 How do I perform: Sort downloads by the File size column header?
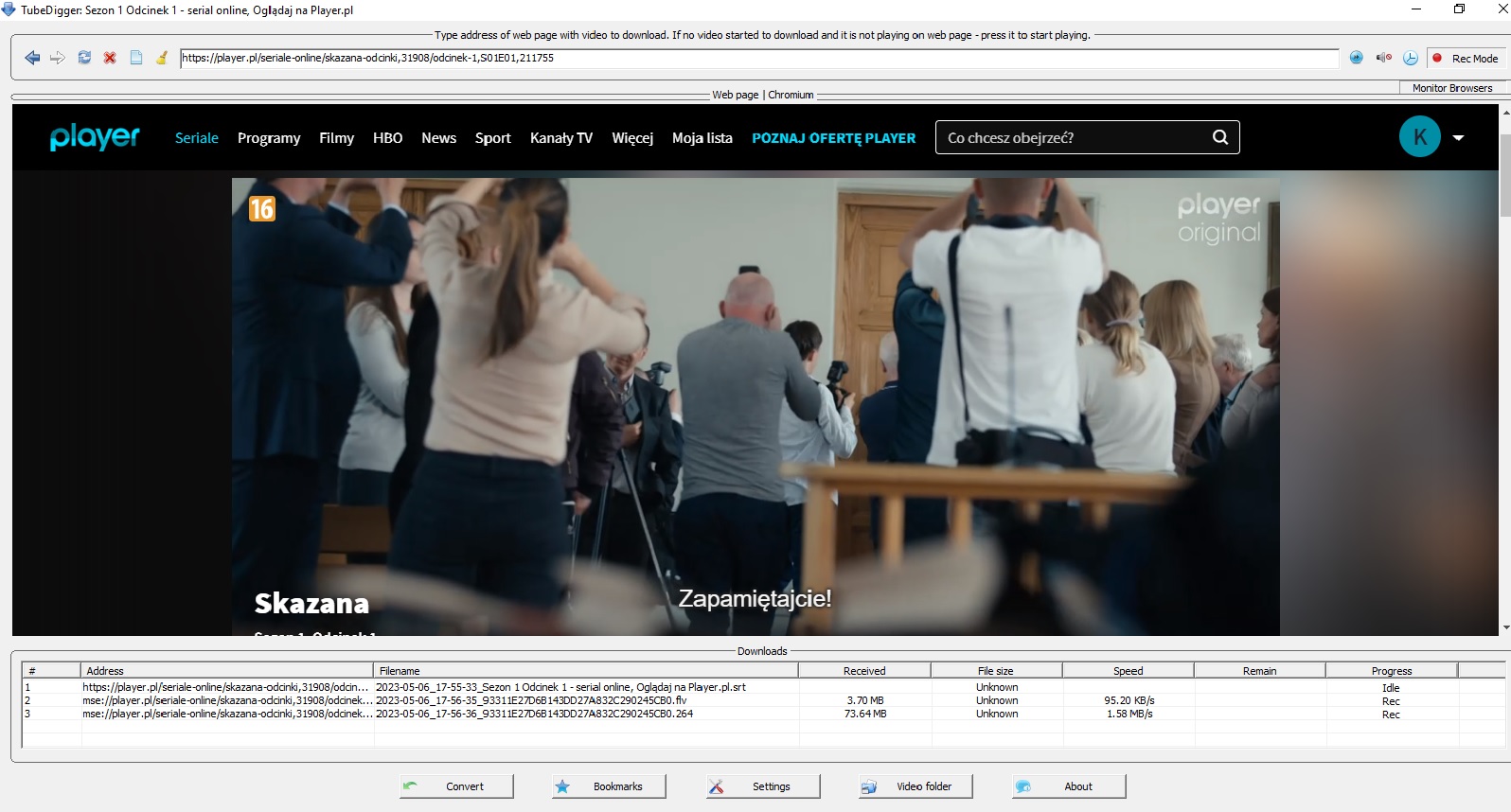click(996, 671)
